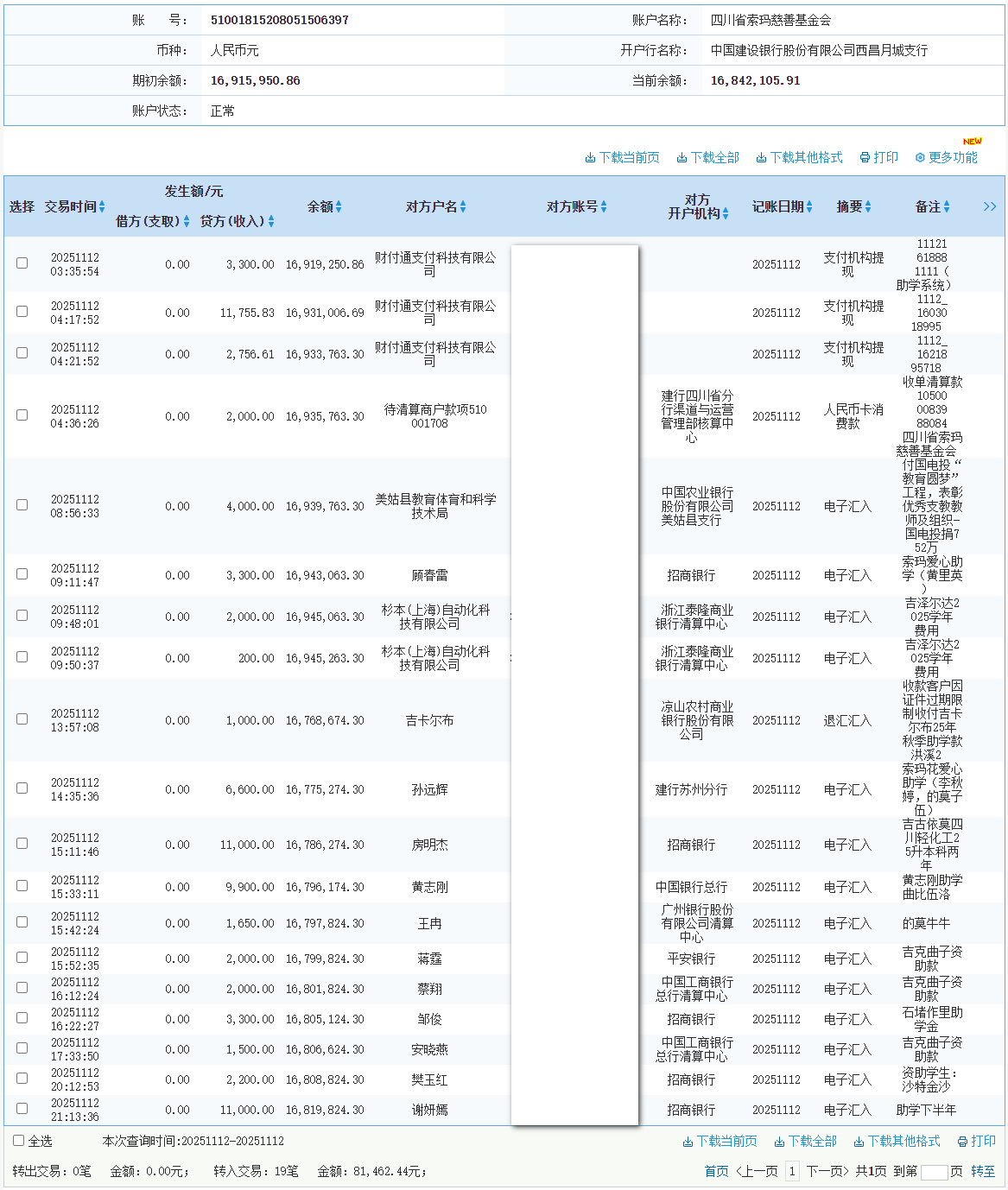The height and width of the screenshot is (1190, 1008).
Task: Click the 上一页 previous page link
Action: (758, 1170)
